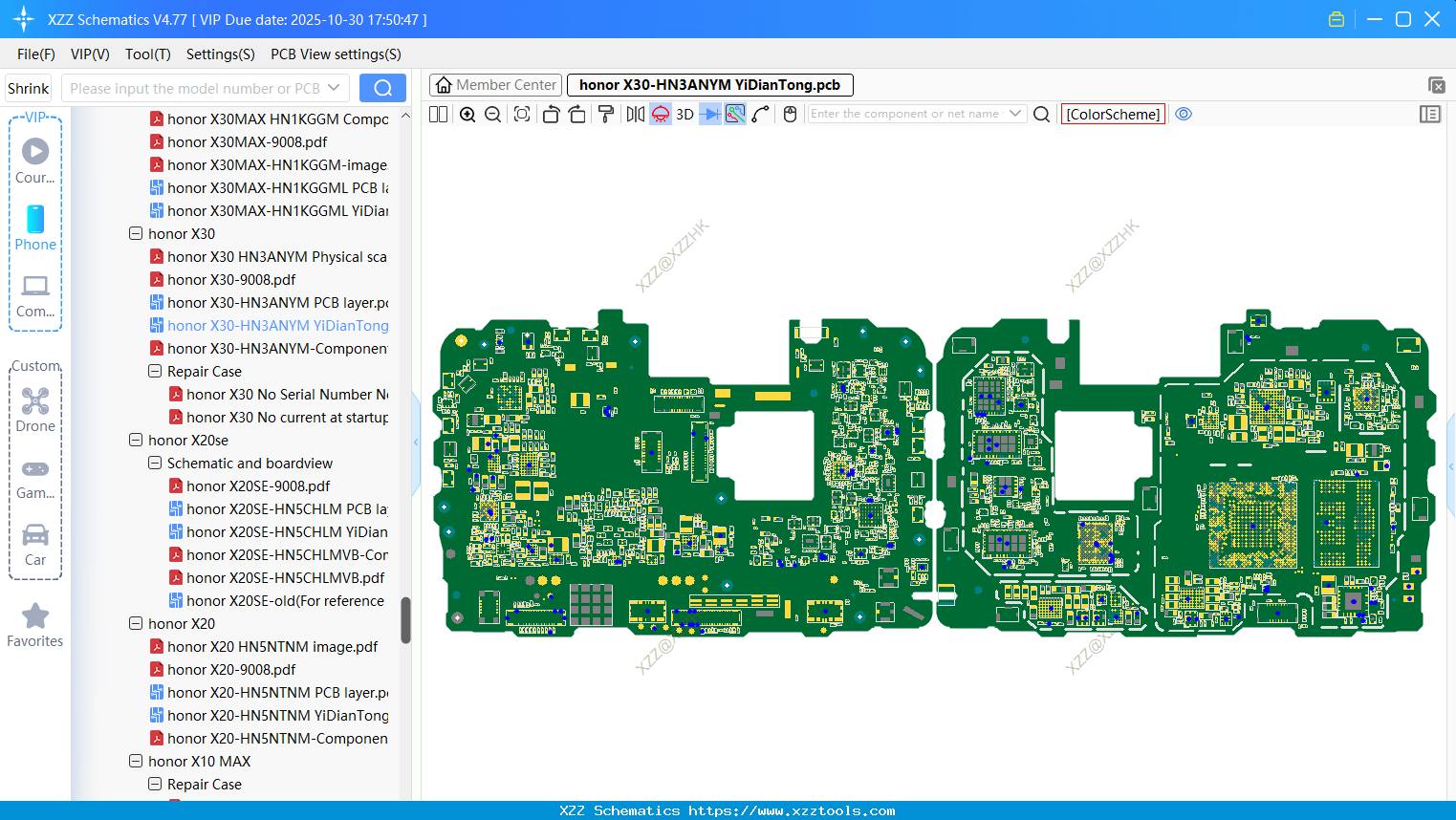Viewport: 1456px width, 820px height.
Task: Open honor X20-9008.pdf
Action: (223, 669)
